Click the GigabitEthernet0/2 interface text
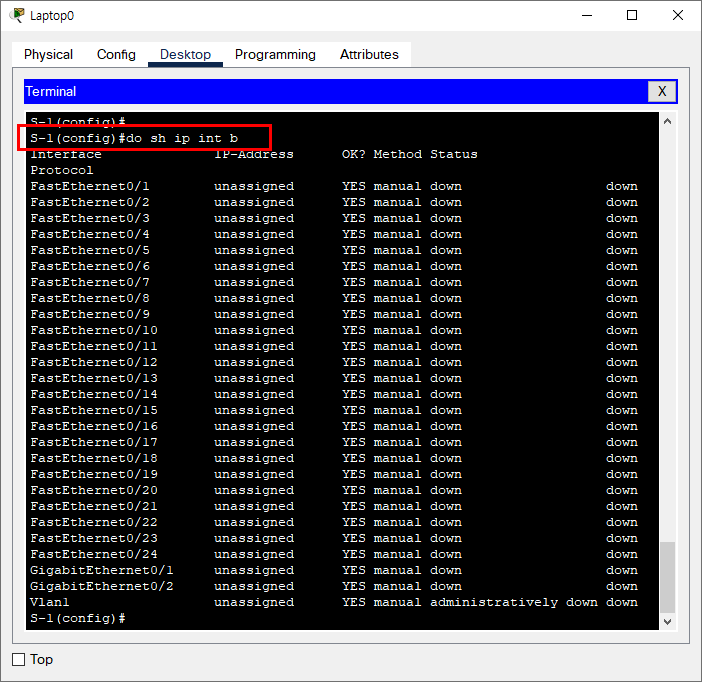The width and height of the screenshot is (702, 682). tap(102, 587)
